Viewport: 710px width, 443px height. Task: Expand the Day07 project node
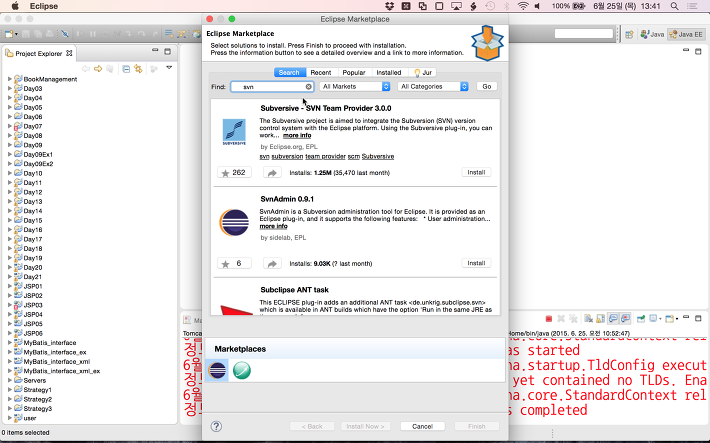pos(10,126)
